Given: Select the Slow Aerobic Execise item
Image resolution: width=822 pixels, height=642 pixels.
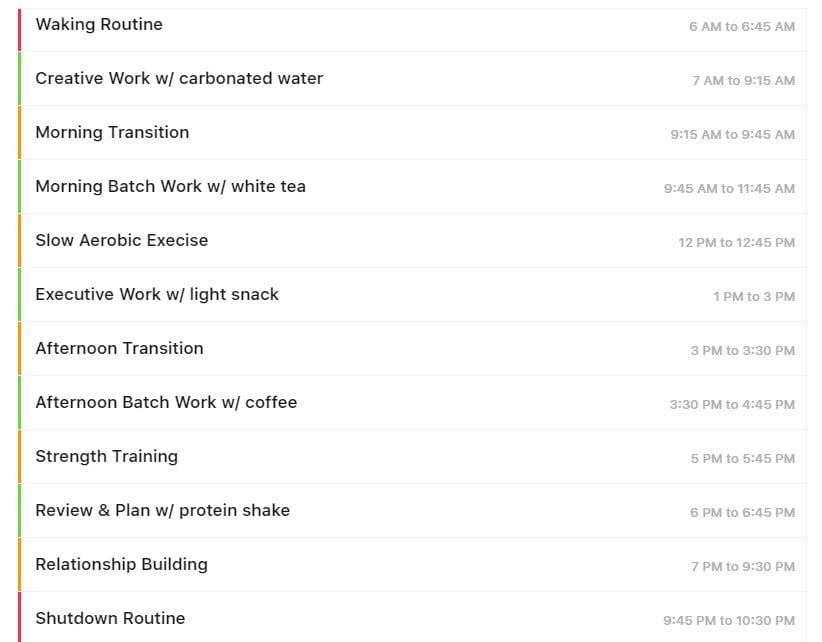Looking at the screenshot, I should [x=413, y=241].
